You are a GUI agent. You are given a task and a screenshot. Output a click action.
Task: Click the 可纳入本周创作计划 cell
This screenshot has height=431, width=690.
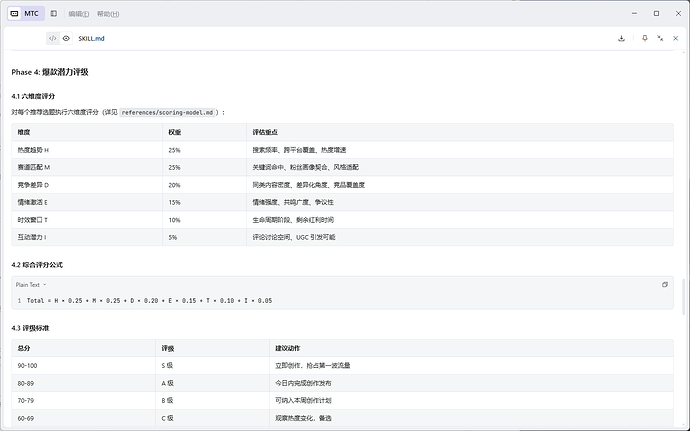point(471,401)
